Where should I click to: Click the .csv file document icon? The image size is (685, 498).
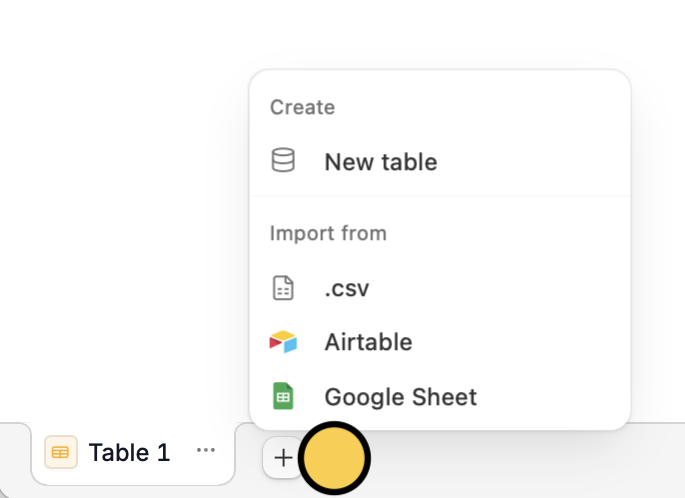pyautogui.click(x=284, y=289)
